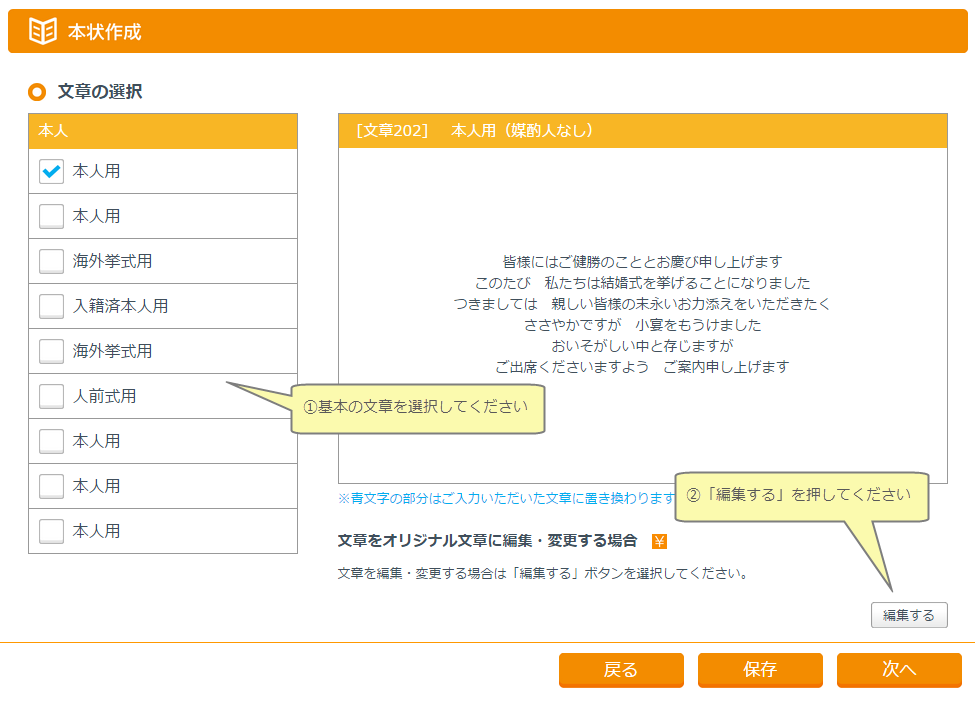Click the ①基本の文章を選択してください tooltip
Image resolution: width=975 pixels, height=701 pixels.
click(x=416, y=408)
